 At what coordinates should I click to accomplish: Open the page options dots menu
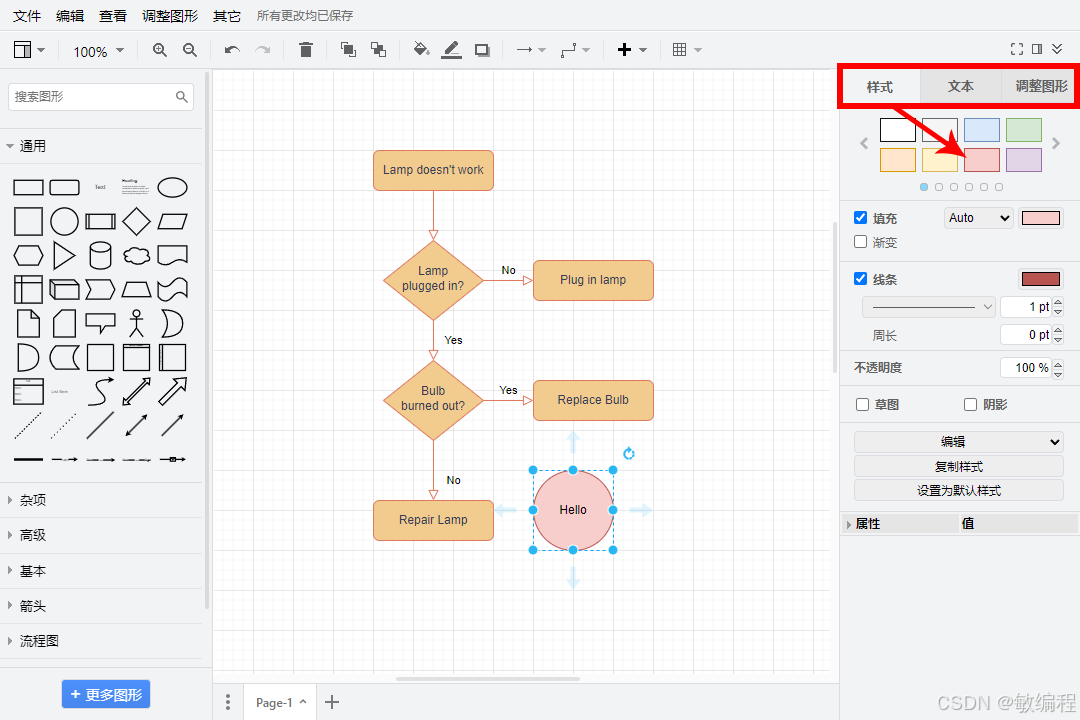(228, 702)
